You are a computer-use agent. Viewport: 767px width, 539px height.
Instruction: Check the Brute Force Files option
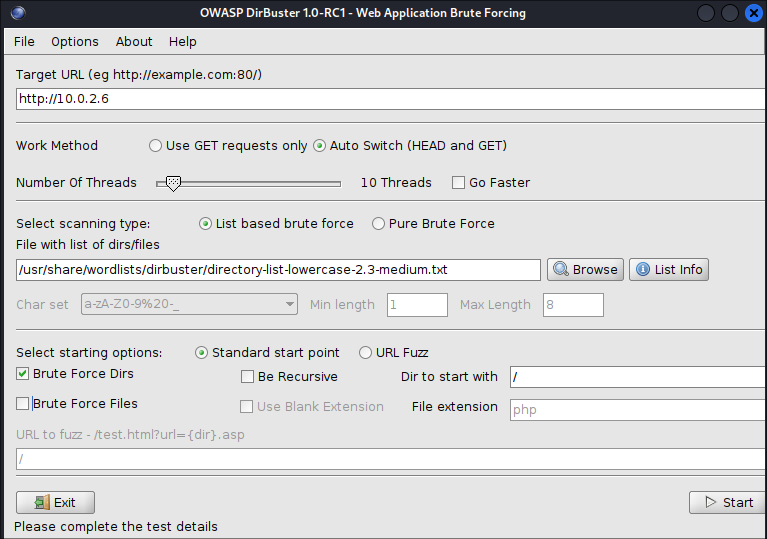[x=23, y=404]
